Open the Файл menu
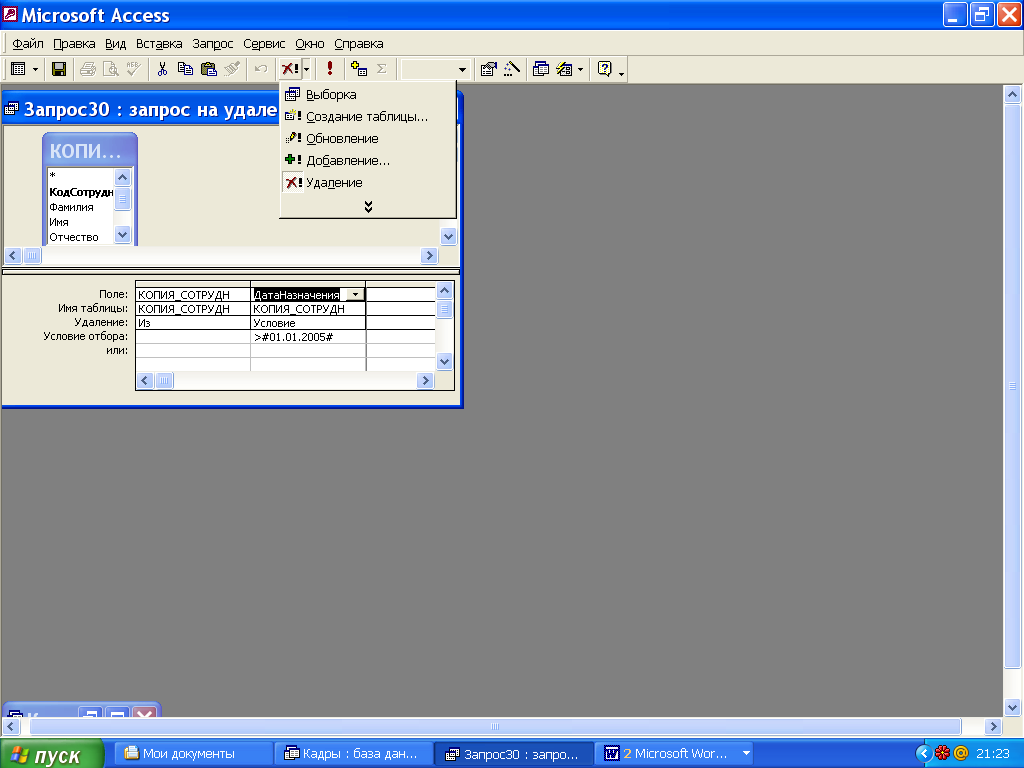Screen dimensions: 1024x768 point(27,44)
